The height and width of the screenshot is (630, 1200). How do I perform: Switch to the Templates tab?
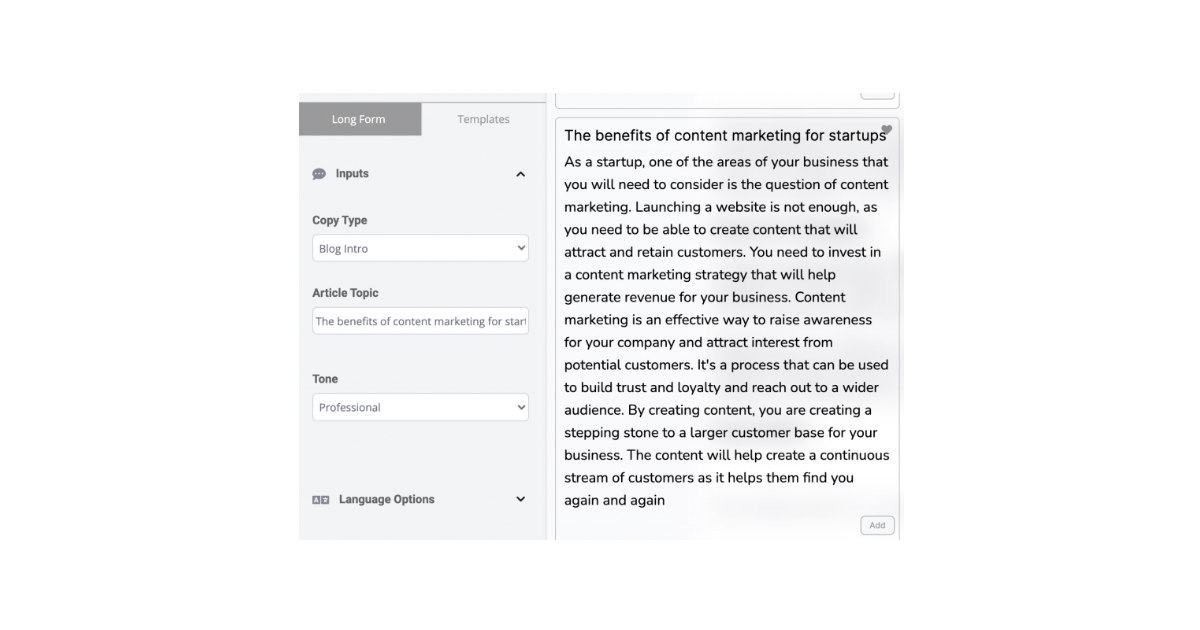(483, 119)
